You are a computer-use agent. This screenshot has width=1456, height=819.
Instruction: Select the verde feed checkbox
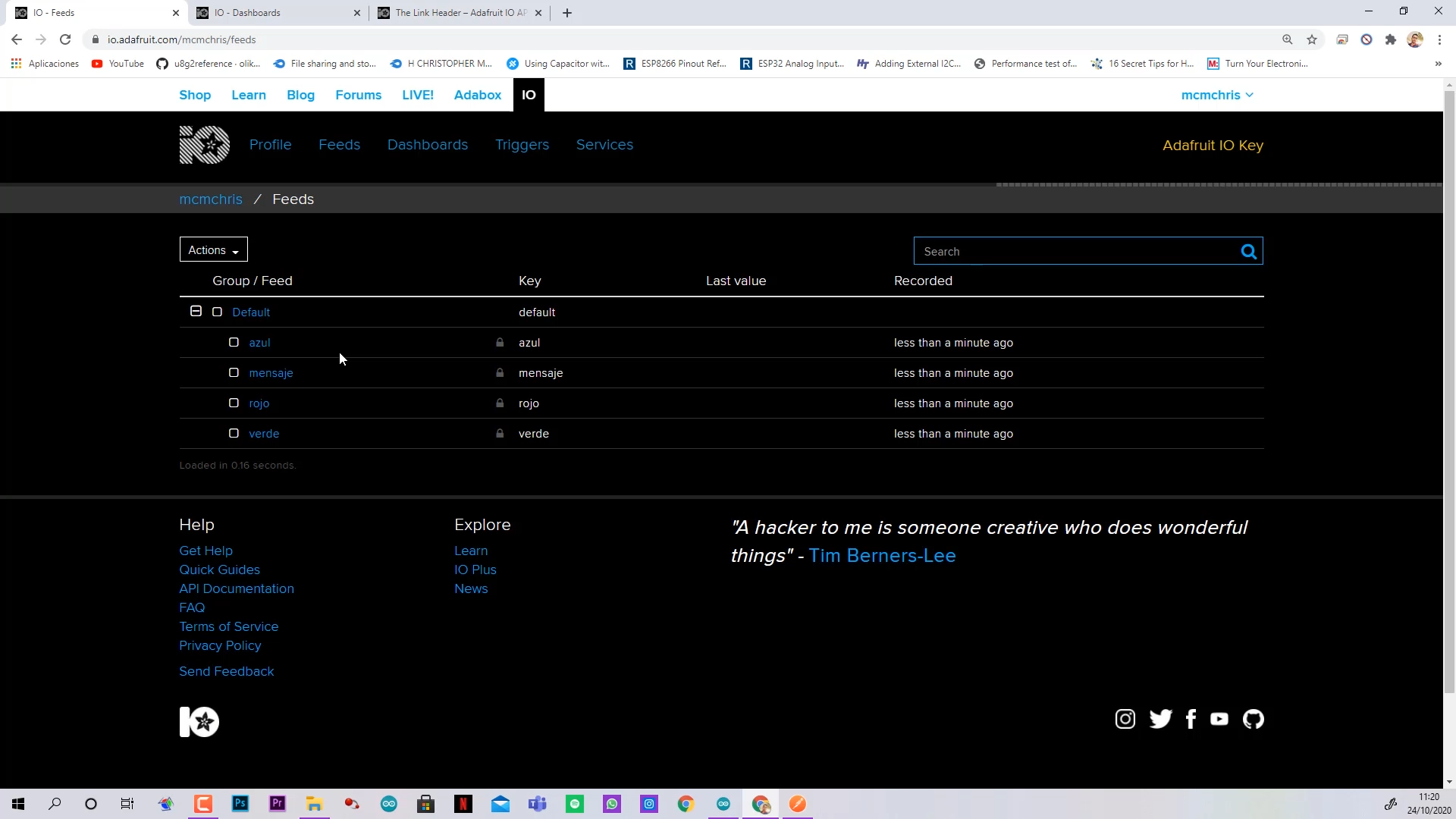[234, 434]
